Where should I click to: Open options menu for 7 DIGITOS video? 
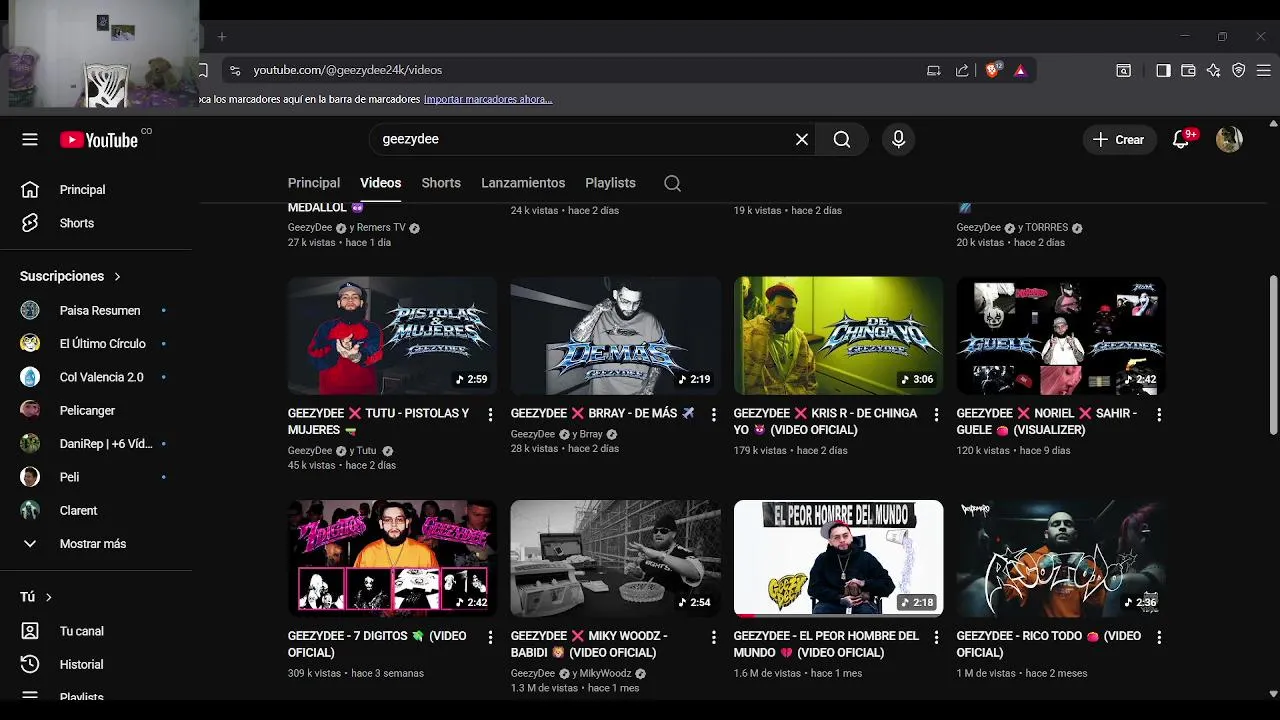tap(490, 637)
